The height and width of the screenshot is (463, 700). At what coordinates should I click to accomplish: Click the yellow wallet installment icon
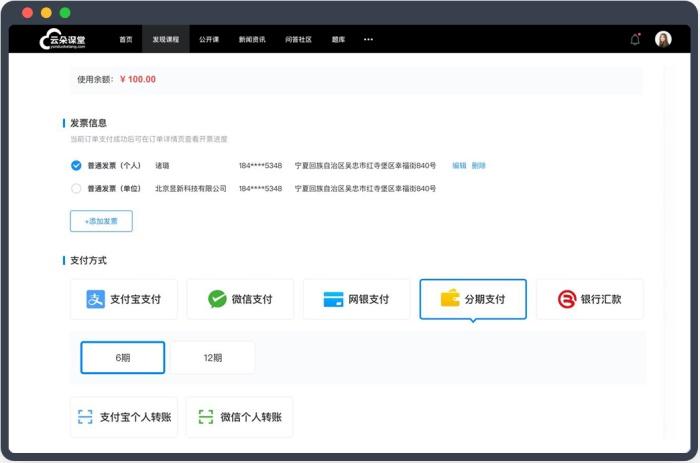[x=450, y=298]
